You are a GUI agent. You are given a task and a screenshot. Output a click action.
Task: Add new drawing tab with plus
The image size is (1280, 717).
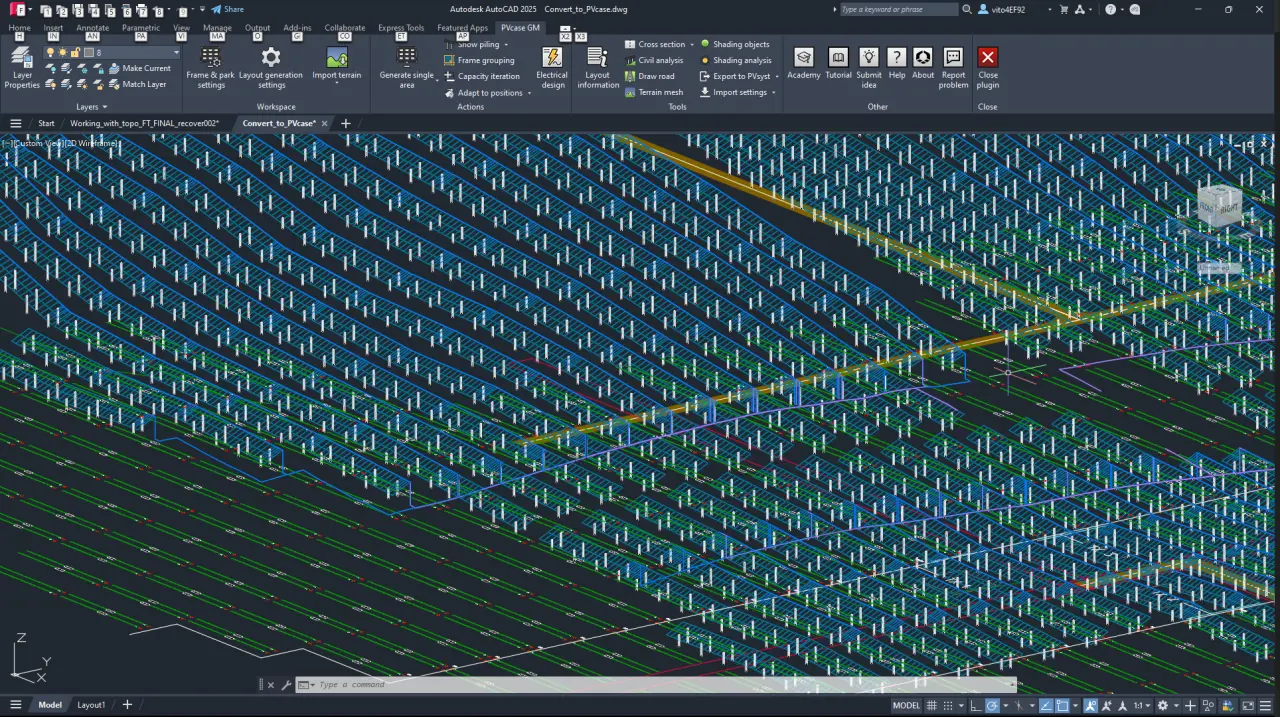(x=345, y=123)
